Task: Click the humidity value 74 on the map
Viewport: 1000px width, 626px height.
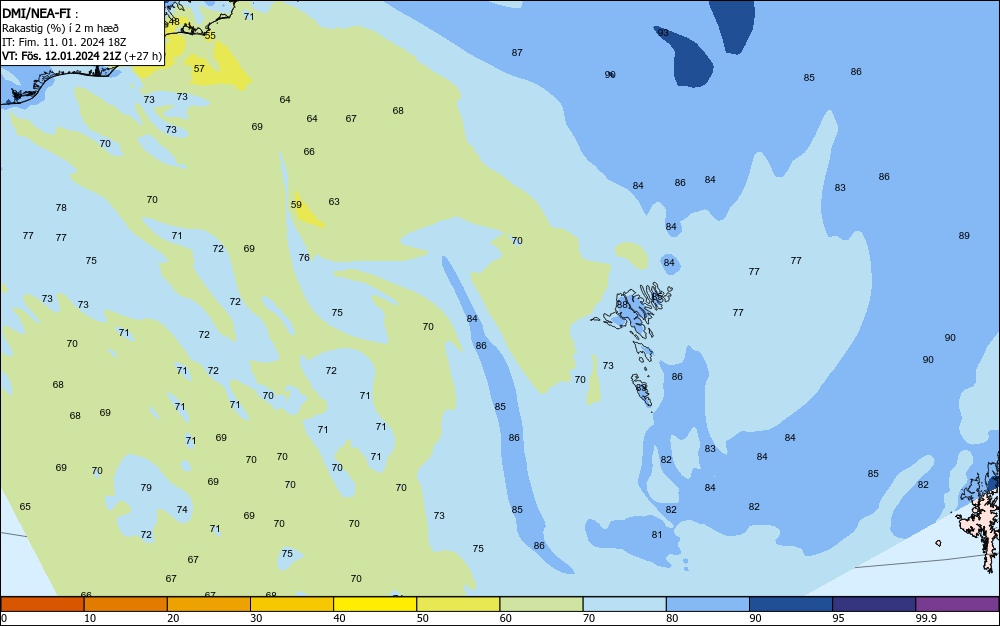Action: coord(182,509)
